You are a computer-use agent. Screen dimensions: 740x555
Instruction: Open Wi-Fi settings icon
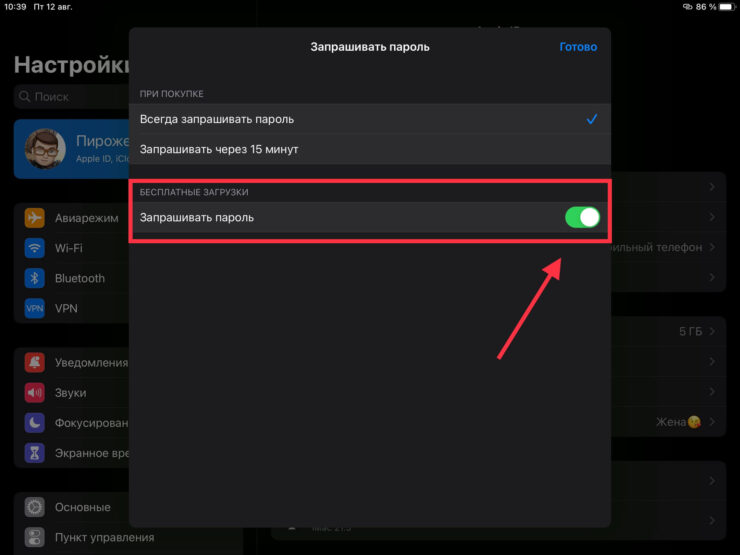(35, 248)
